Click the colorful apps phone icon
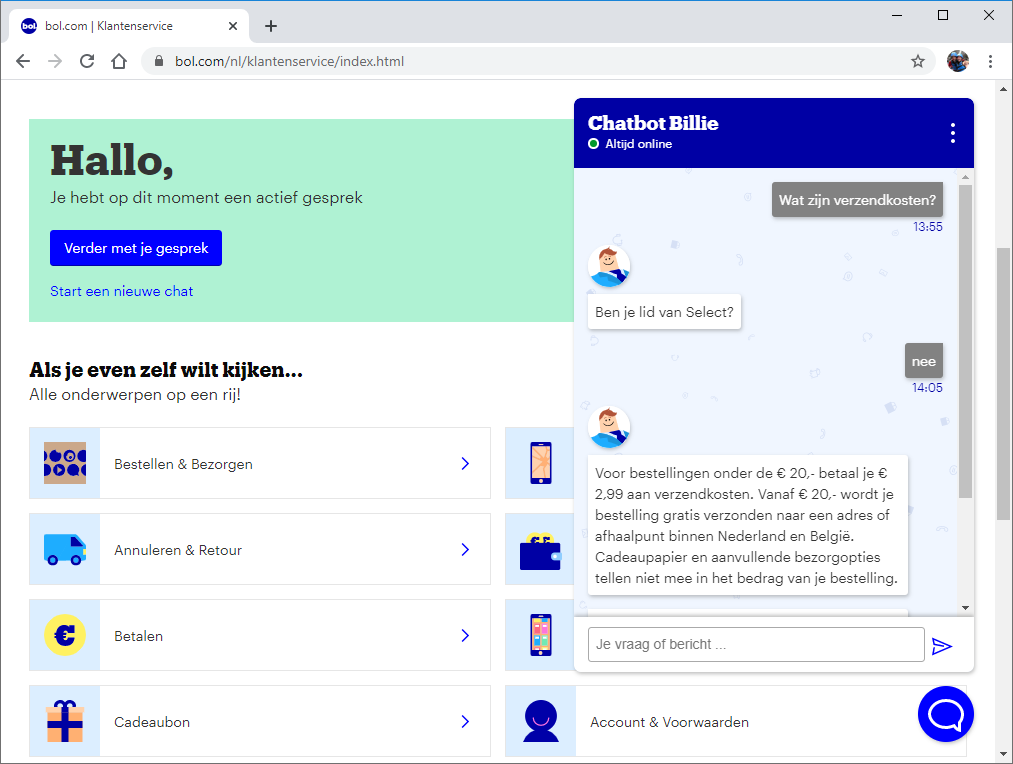1013x764 pixels. [541, 635]
